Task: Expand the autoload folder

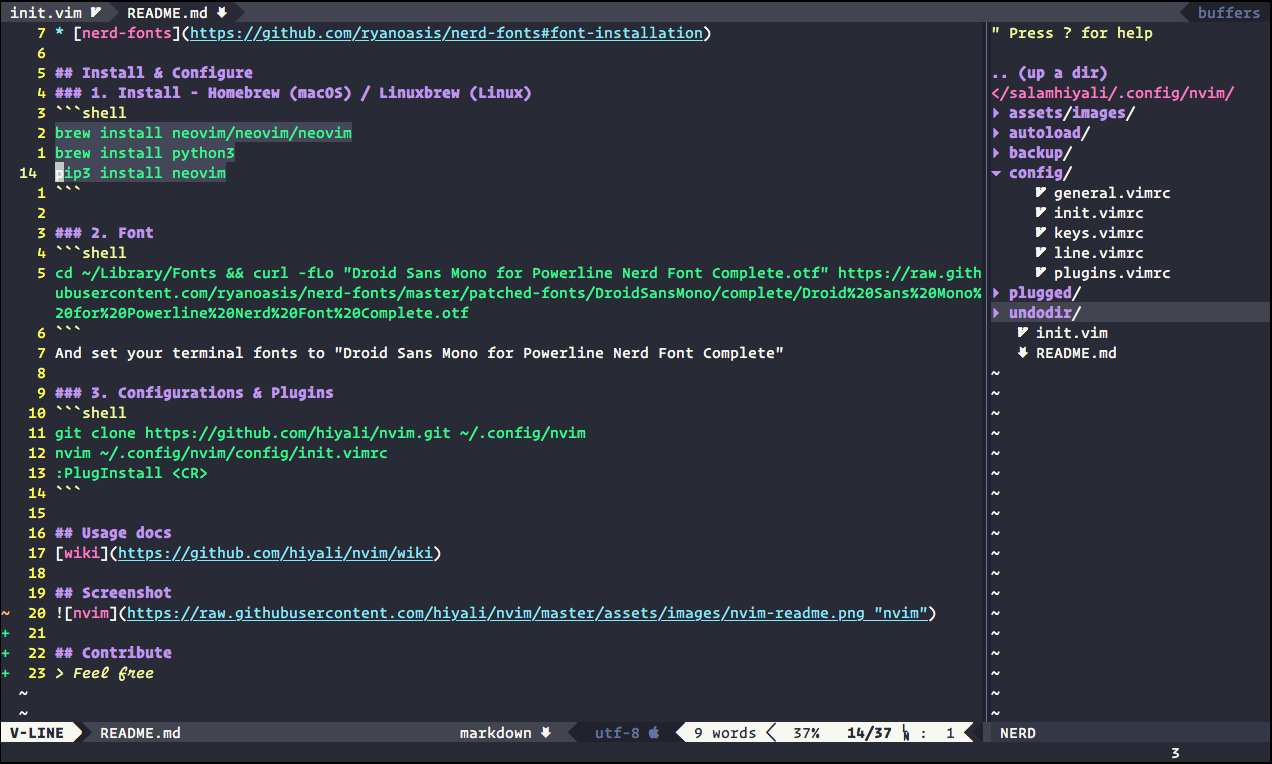Action: point(996,133)
